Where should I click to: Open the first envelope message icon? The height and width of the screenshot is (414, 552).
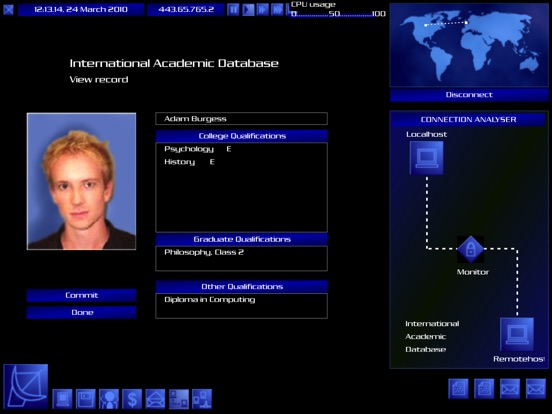point(510,389)
